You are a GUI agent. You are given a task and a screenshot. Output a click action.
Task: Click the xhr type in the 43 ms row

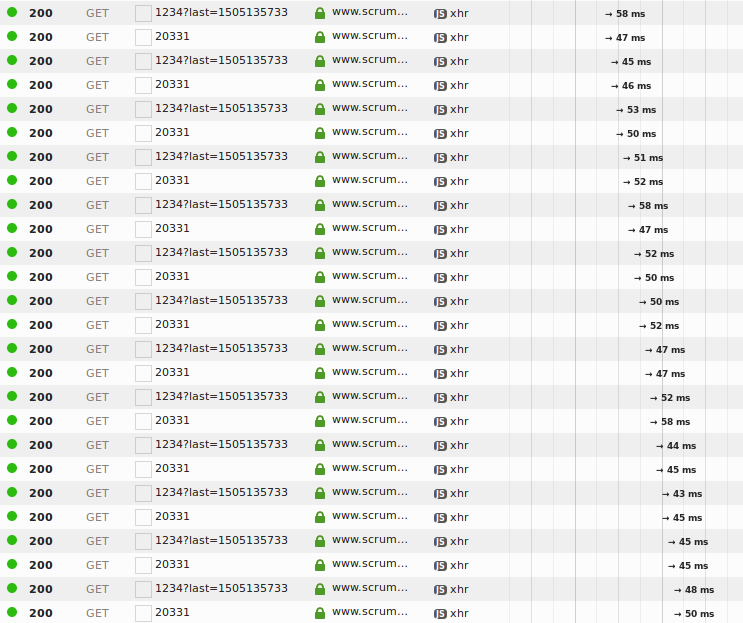(459, 494)
